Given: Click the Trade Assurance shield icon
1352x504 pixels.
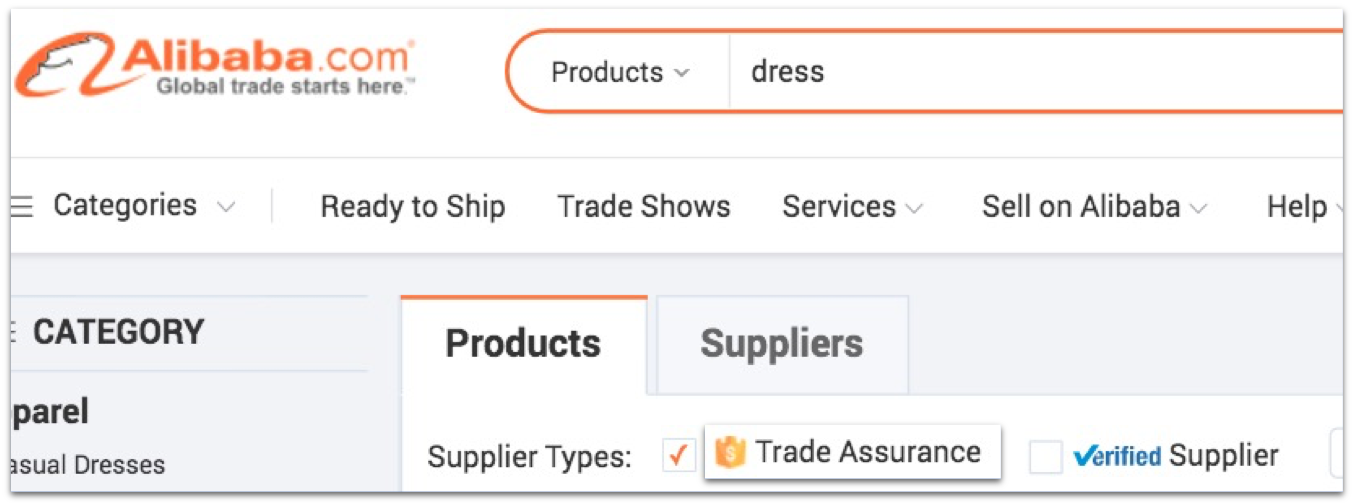Looking at the screenshot, I should [730, 453].
